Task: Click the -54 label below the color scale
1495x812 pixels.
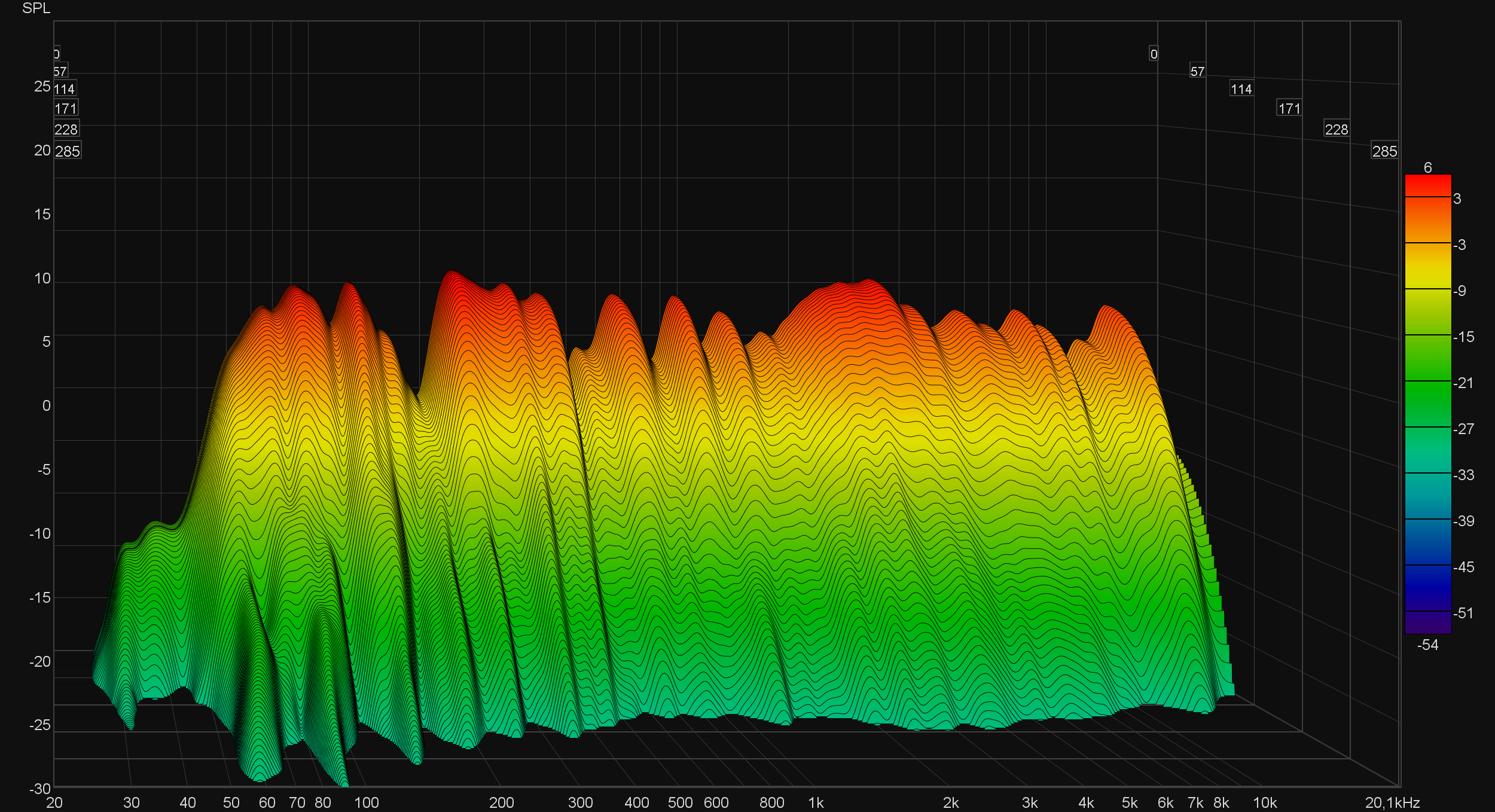Action: pyautogui.click(x=1427, y=645)
